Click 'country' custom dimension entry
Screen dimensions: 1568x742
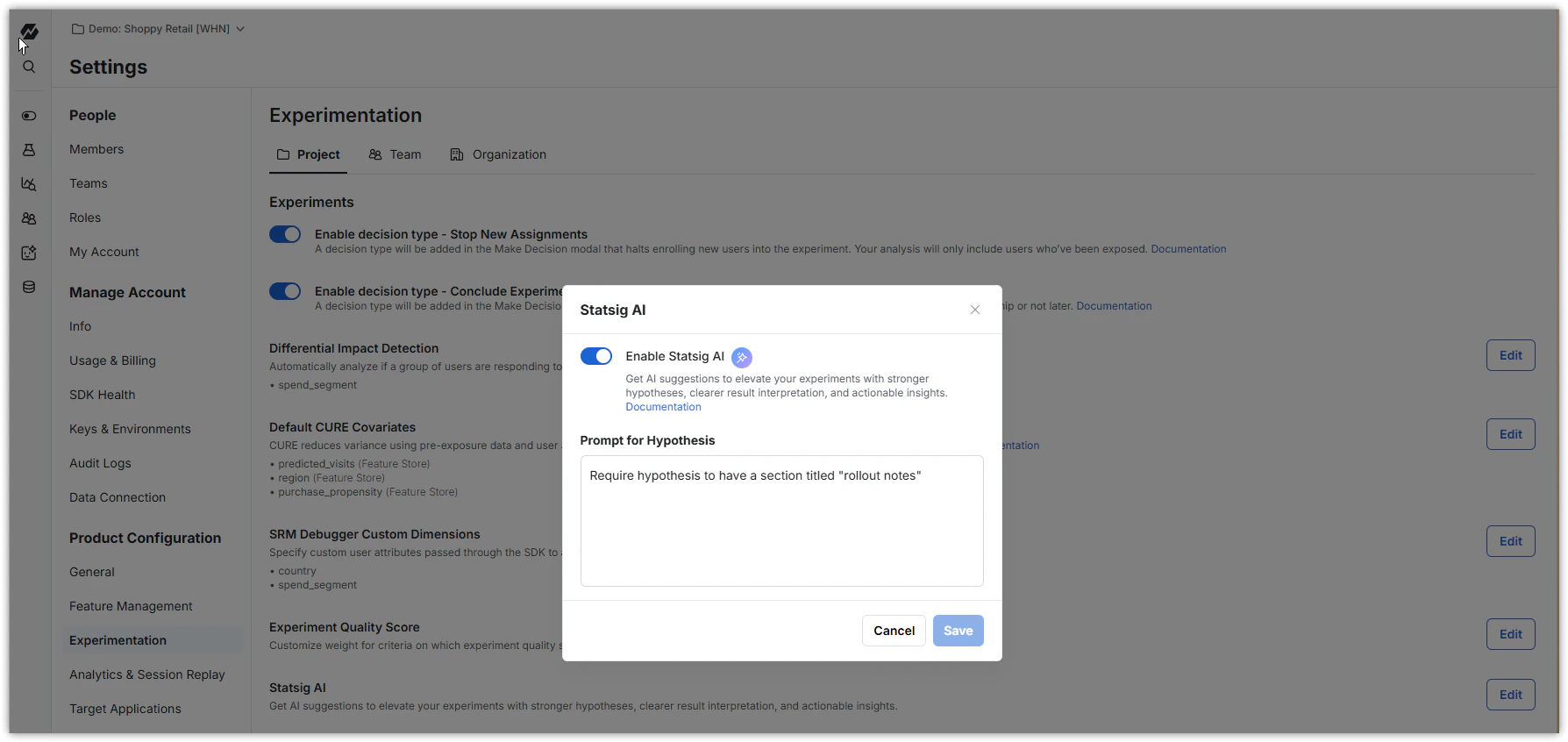pyautogui.click(x=297, y=571)
